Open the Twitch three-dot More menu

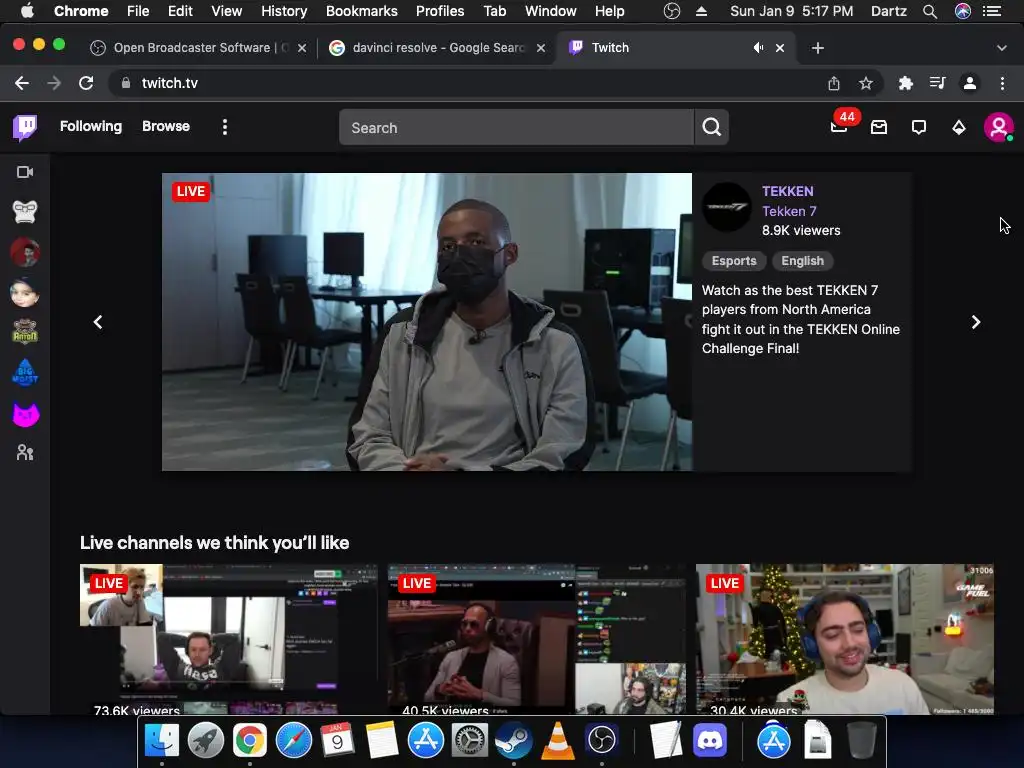click(225, 127)
